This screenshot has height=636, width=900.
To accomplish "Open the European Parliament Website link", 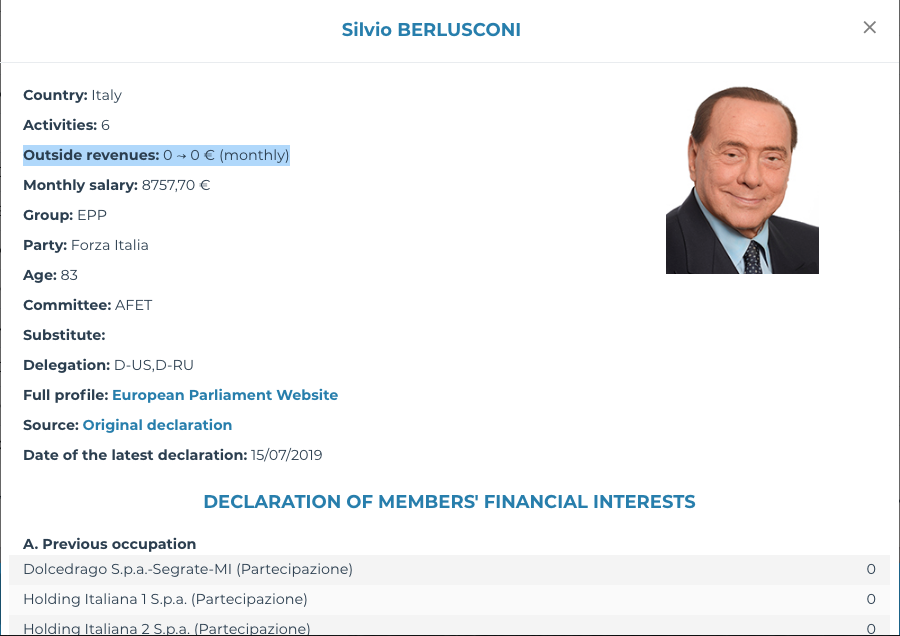I will pyautogui.click(x=225, y=395).
